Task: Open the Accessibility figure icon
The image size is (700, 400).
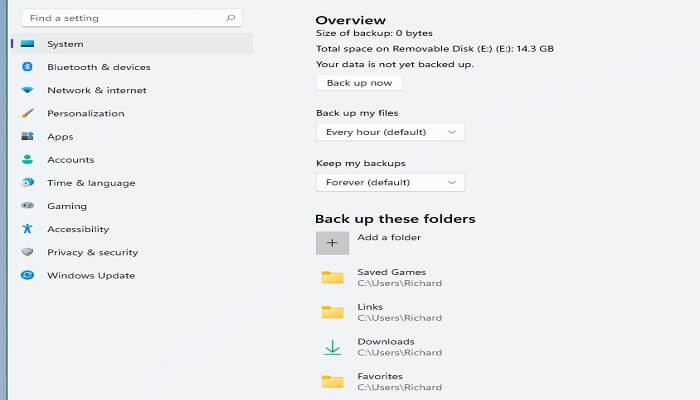Action: pos(28,229)
